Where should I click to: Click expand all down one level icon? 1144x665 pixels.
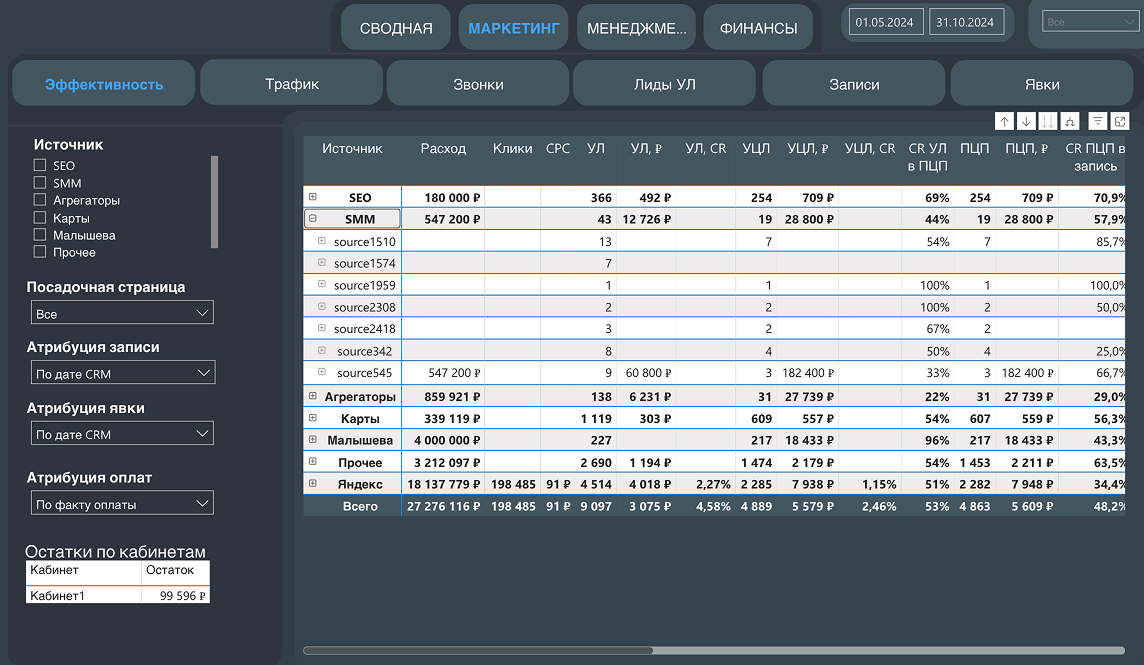(1069, 121)
